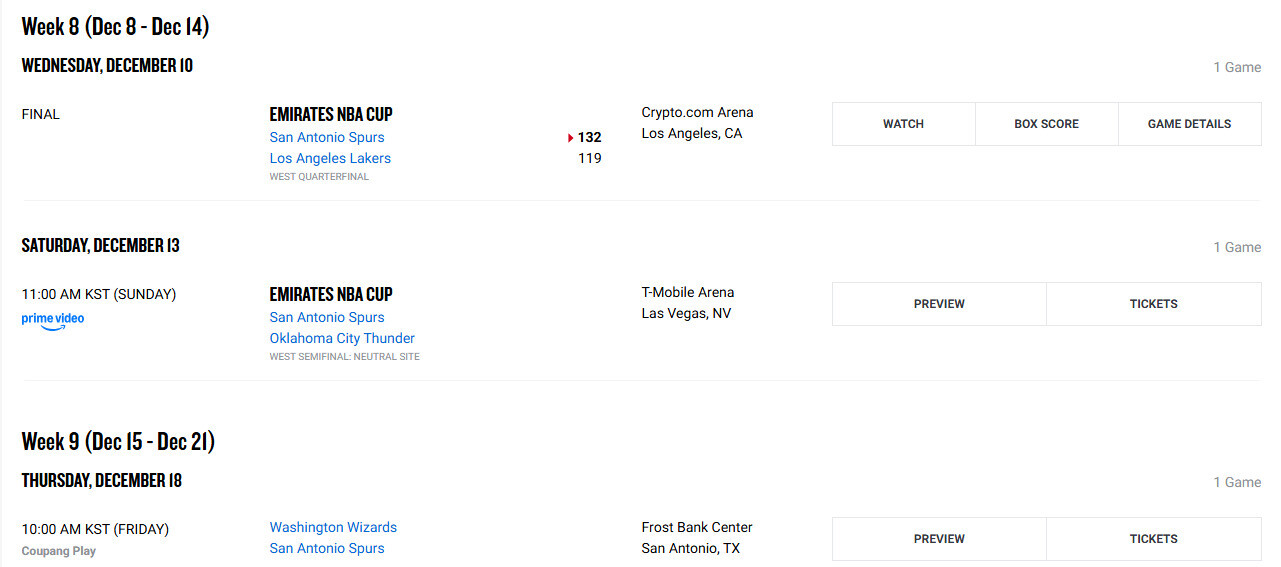
Task: Click San Antonio Spurs in the December 10 game
Action: coord(327,137)
